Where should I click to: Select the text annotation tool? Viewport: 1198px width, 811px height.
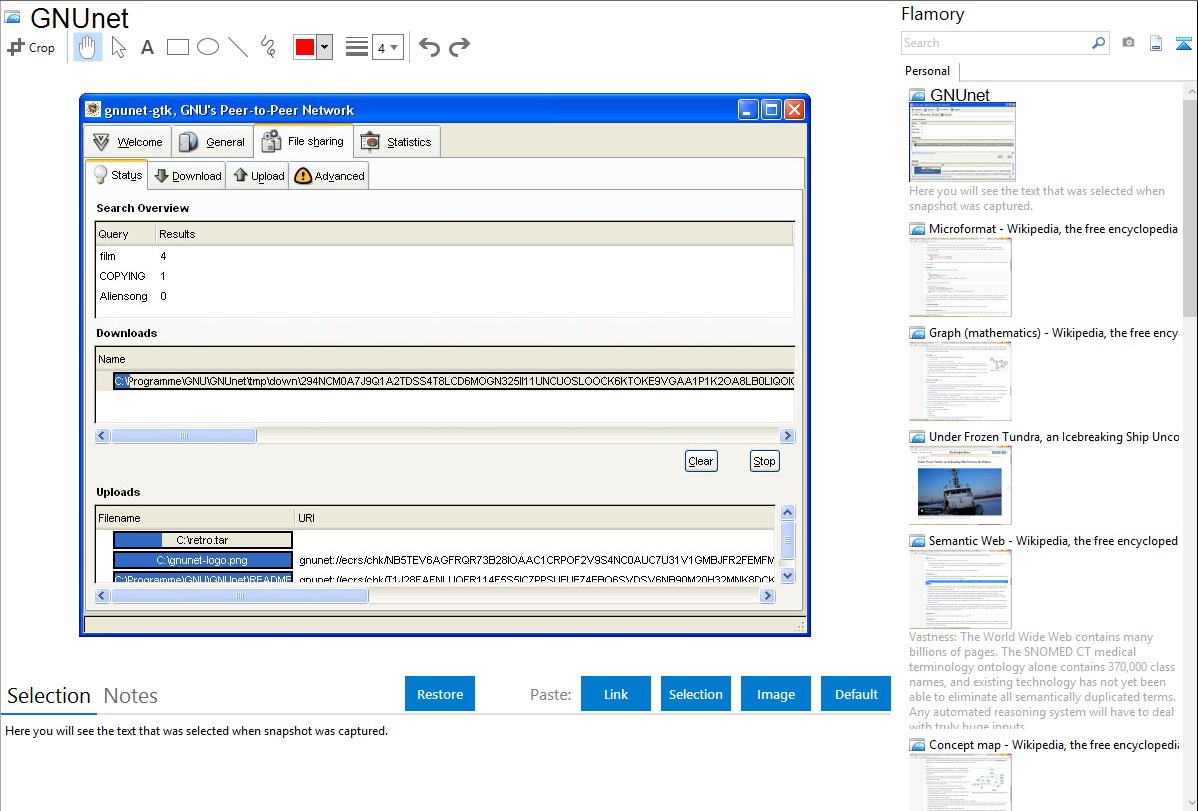tap(147, 47)
